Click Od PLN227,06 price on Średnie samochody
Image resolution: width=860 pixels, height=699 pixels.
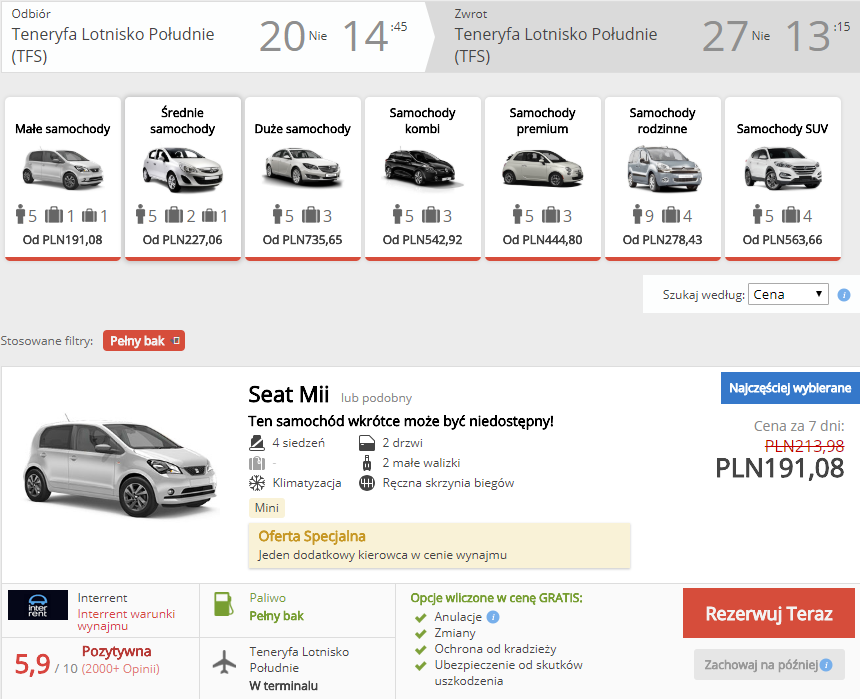pyautogui.click(x=183, y=240)
